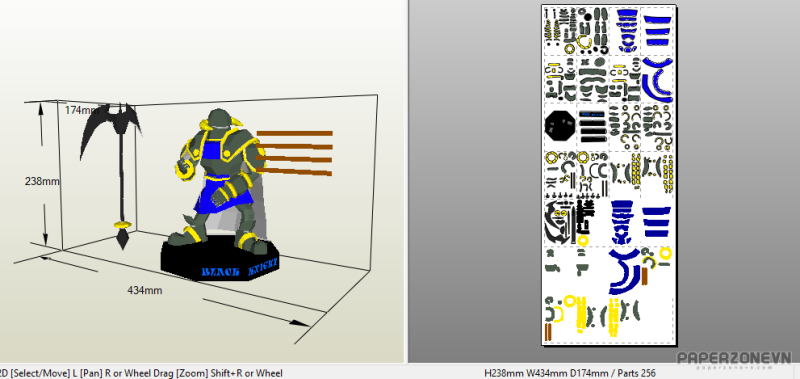This screenshot has width=800, height=379.
Task: Click the black crescent scythe blade in 3D view
Action: (x=110, y=125)
